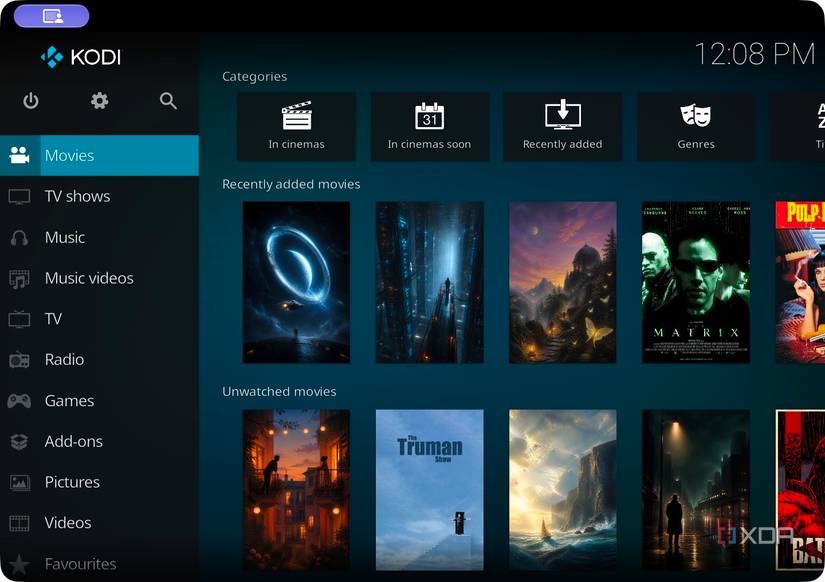
Task: Open Videos menu item
Action: tap(99, 523)
